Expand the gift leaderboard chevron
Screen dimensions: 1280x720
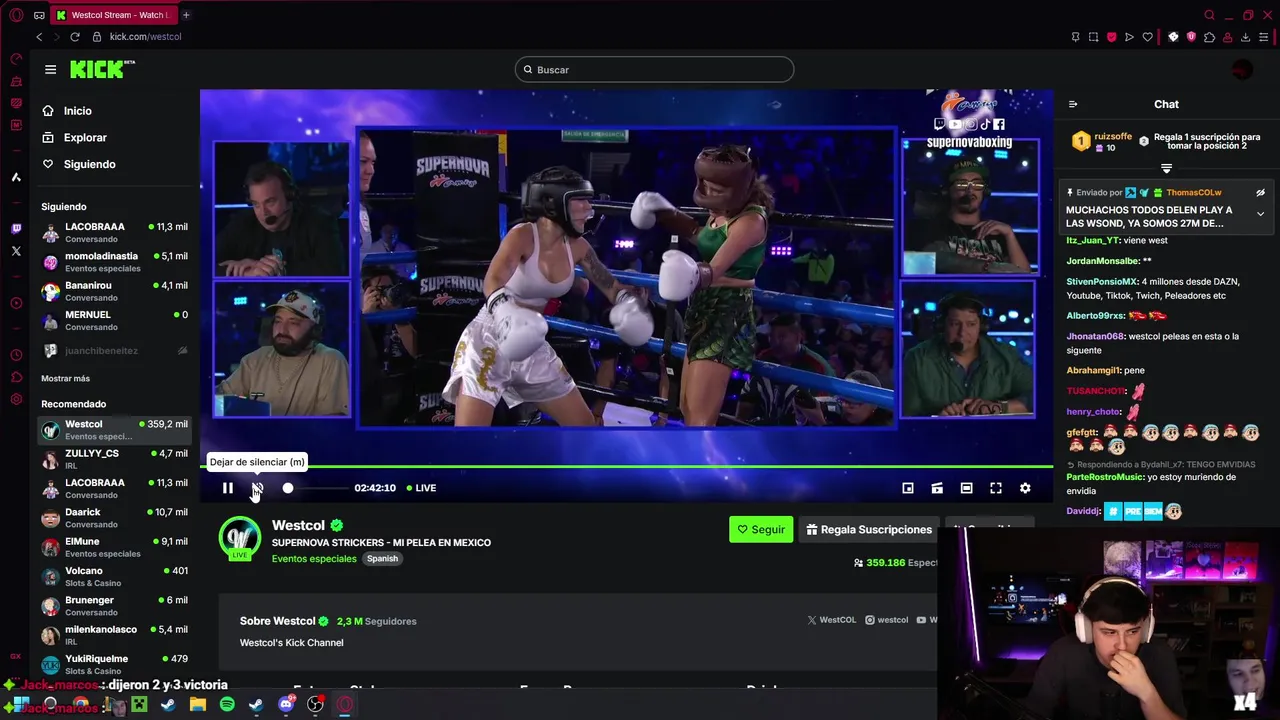1166,168
